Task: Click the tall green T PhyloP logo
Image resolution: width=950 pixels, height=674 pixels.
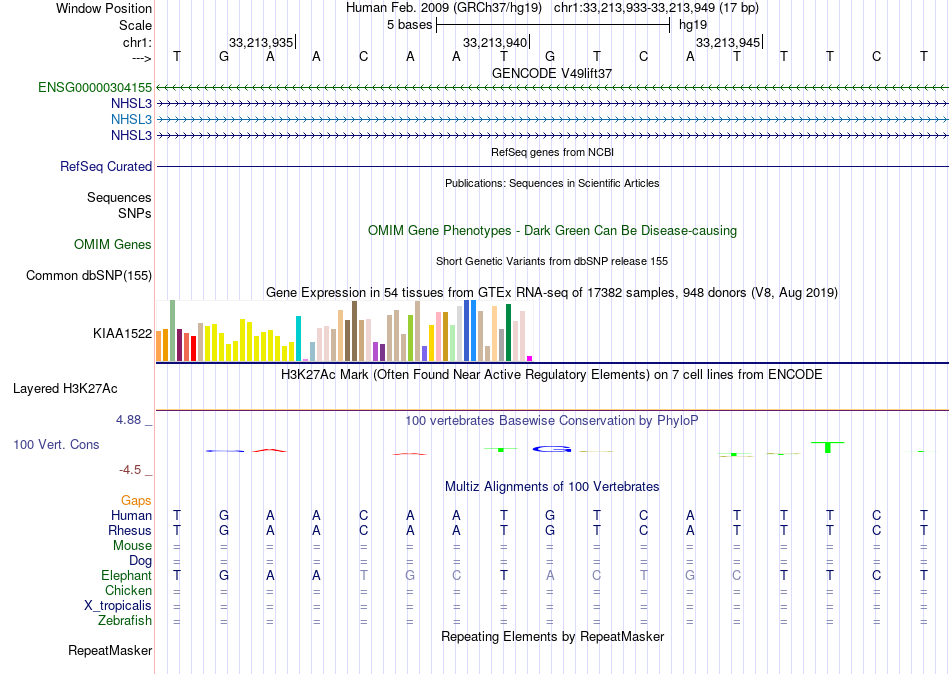Action: pyautogui.click(x=828, y=447)
